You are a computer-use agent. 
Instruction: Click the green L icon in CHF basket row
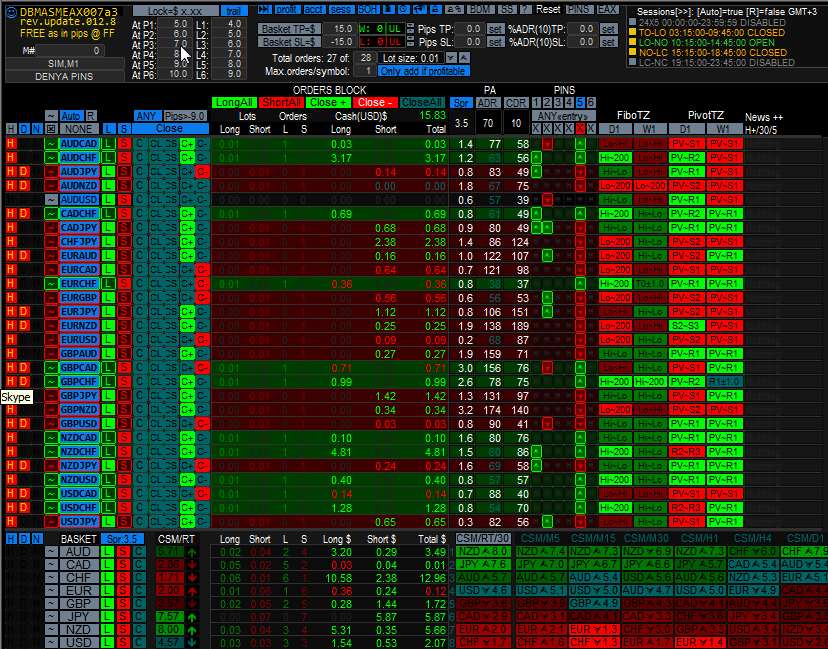pos(109,578)
